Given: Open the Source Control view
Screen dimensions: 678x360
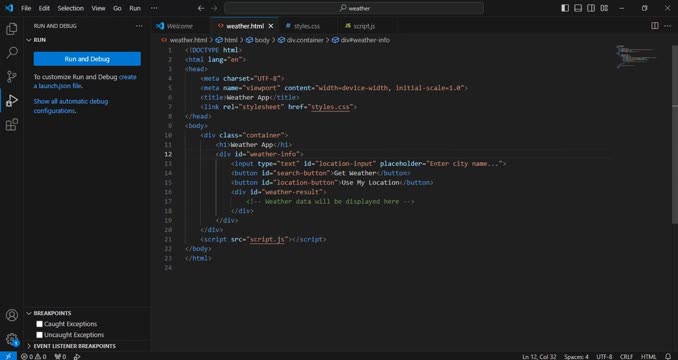Looking at the screenshot, I should [12, 77].
